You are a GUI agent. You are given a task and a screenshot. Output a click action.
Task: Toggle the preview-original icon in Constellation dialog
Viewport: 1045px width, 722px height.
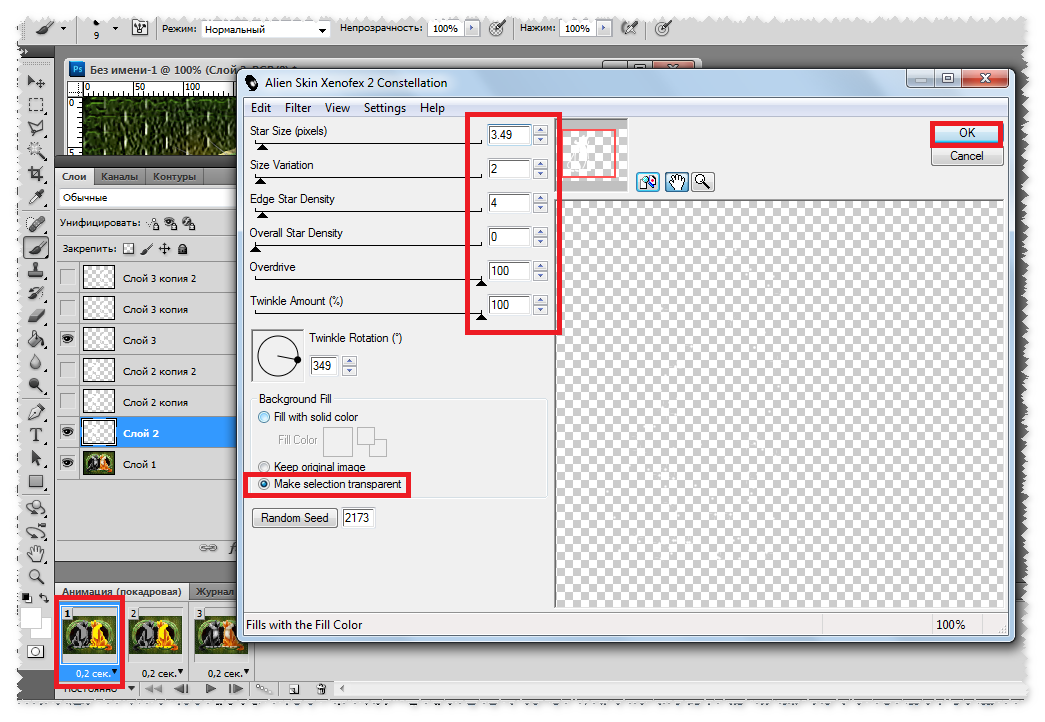[648, 181]
